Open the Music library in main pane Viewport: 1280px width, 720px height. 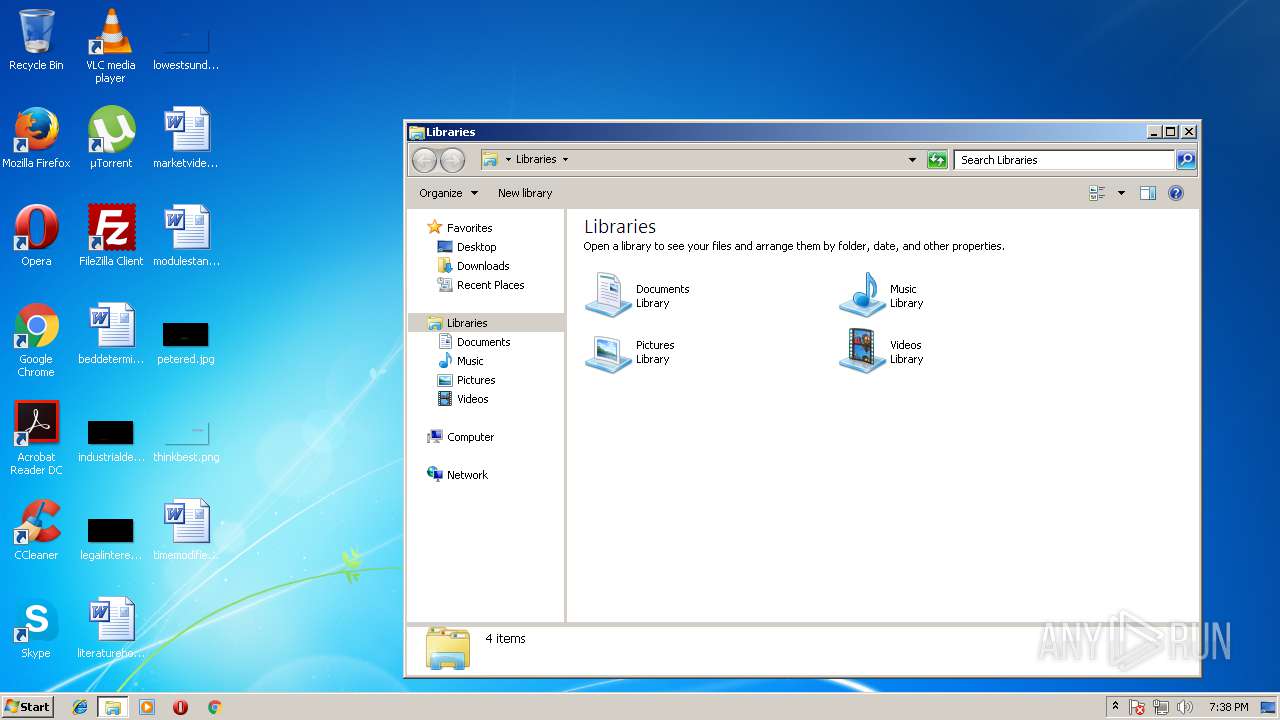[x=882, y=295]
